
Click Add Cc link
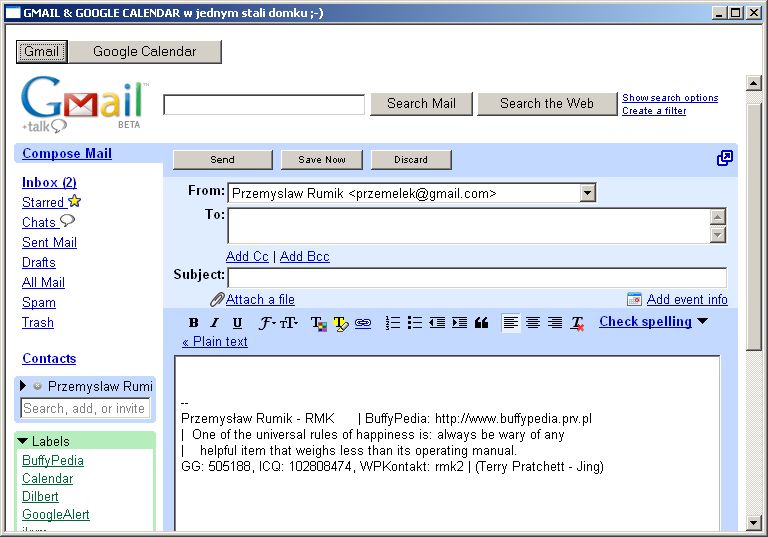[247, 256]
